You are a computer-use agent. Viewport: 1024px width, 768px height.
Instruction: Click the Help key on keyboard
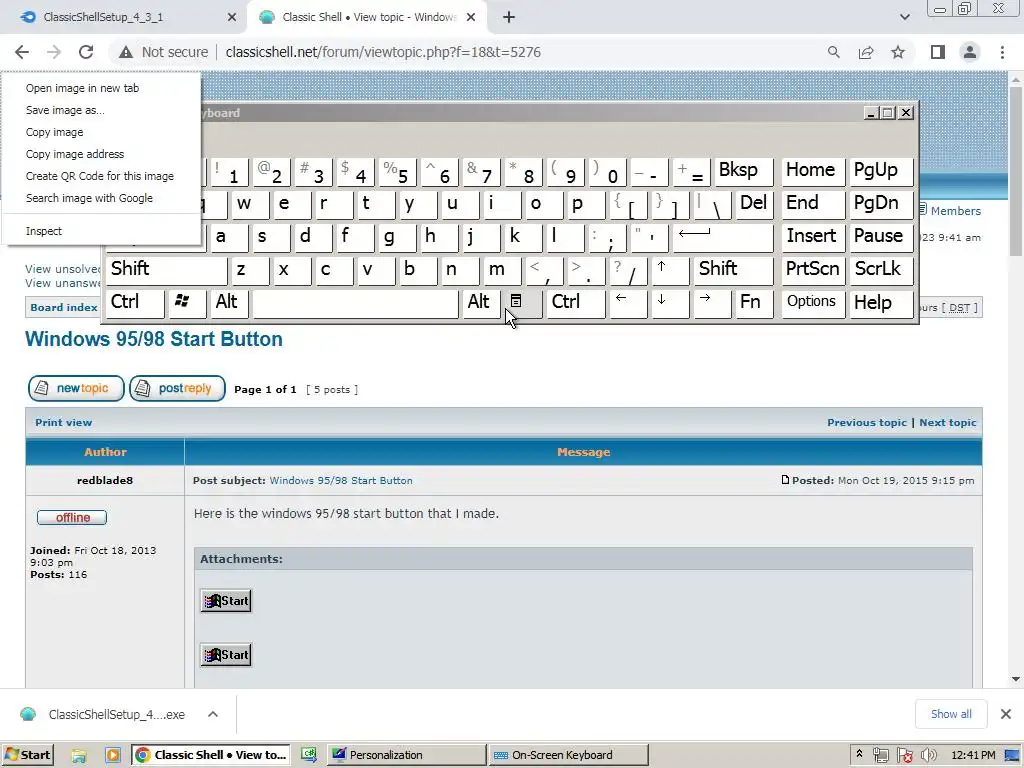[x=881, y=303]
